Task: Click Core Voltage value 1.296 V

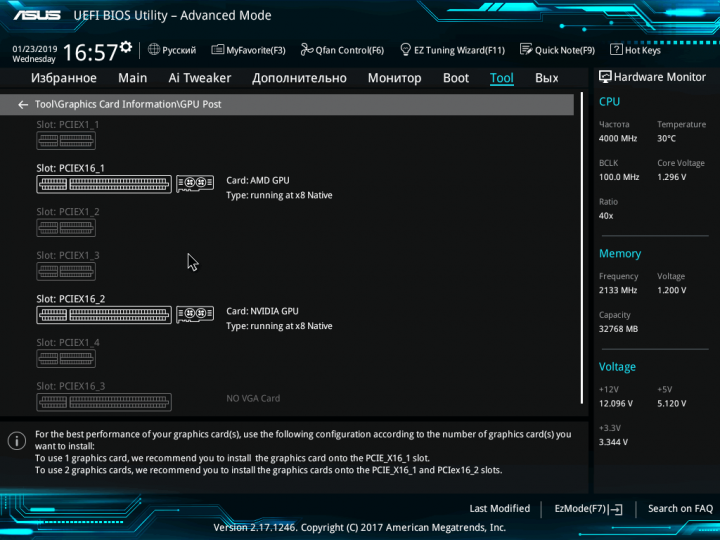Action: coord(672,177)
